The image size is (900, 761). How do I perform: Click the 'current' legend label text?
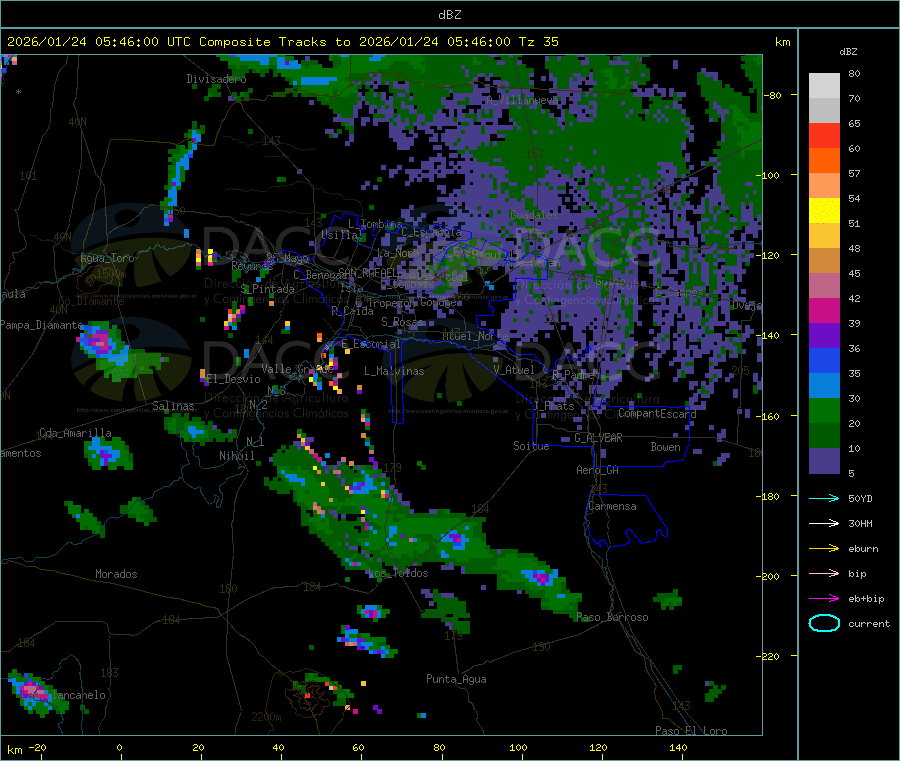click(869, 623)
